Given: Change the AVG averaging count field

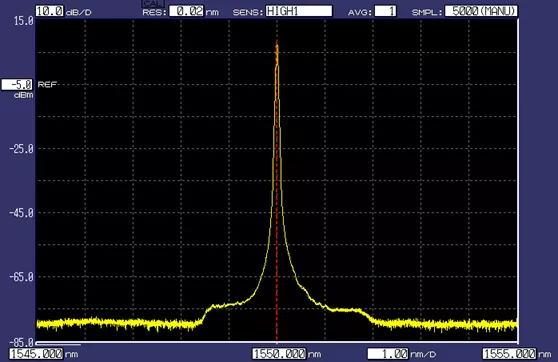Looking at the screenshot, I should (x=385, y=11).
